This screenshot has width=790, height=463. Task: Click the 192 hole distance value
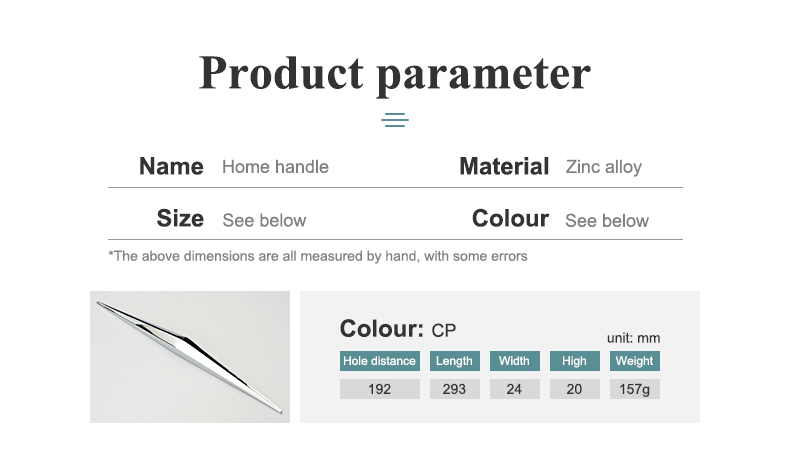379,389
